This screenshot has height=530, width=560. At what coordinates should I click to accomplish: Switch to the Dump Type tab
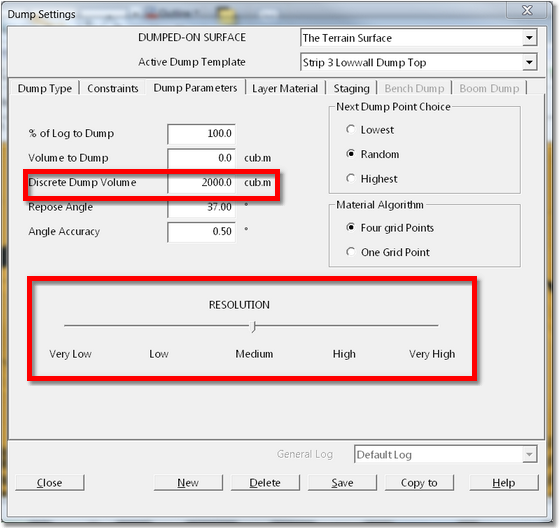[45, 88]
